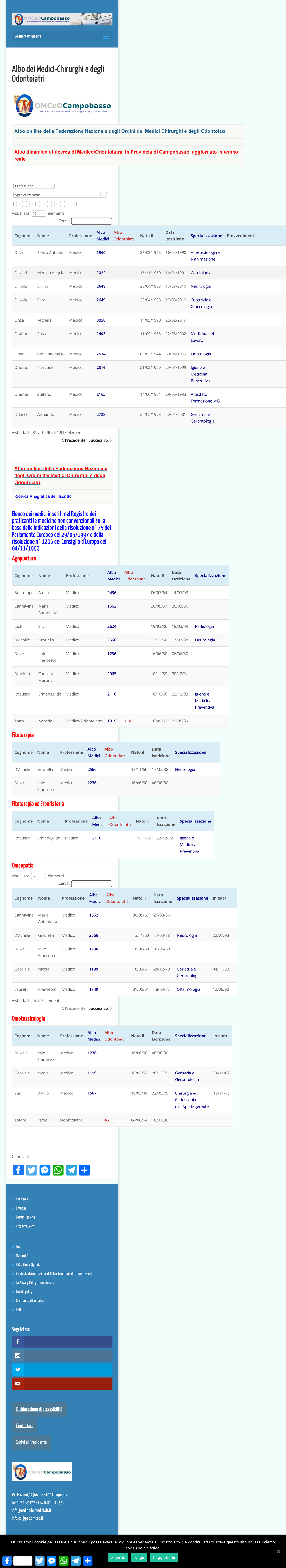
Task: Open the YouTube follow bar
Action: tap(62, 1384)
